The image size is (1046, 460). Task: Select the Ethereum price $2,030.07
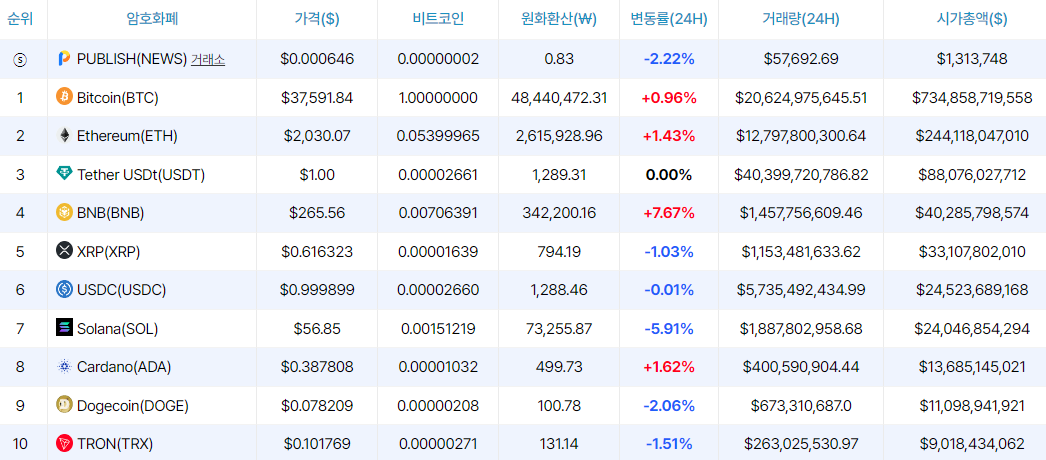317,136
